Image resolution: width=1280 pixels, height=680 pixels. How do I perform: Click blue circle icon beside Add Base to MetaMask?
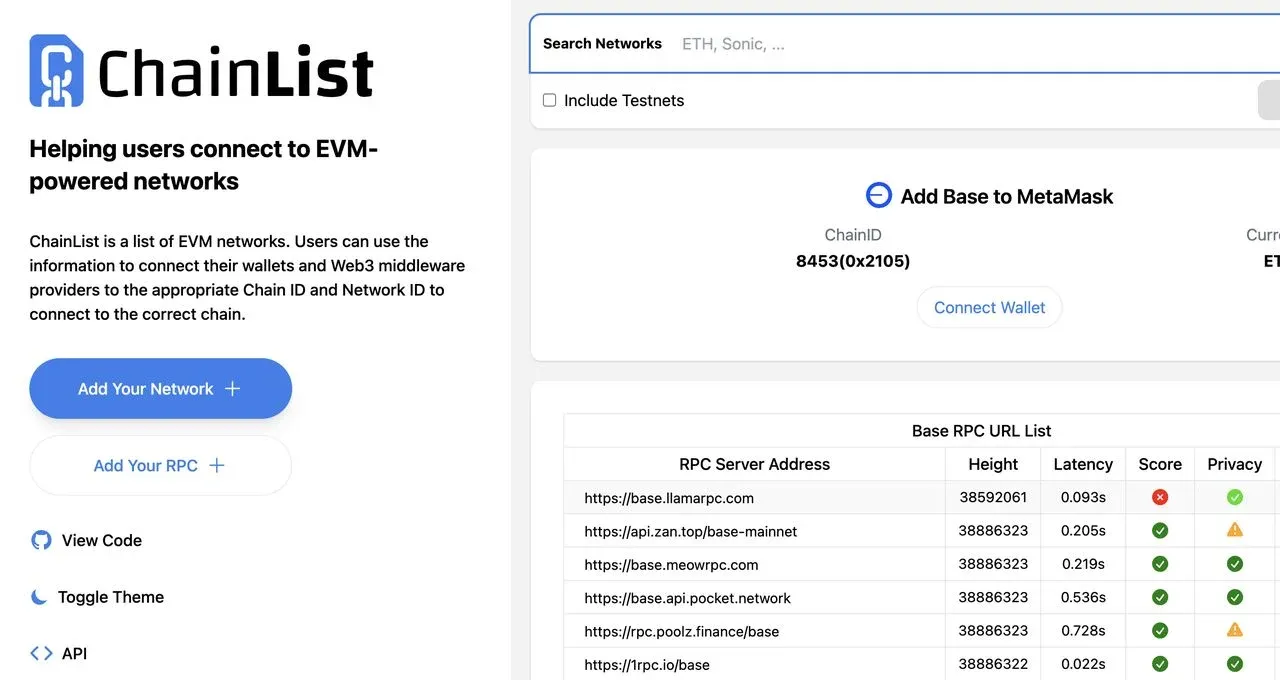878,195
